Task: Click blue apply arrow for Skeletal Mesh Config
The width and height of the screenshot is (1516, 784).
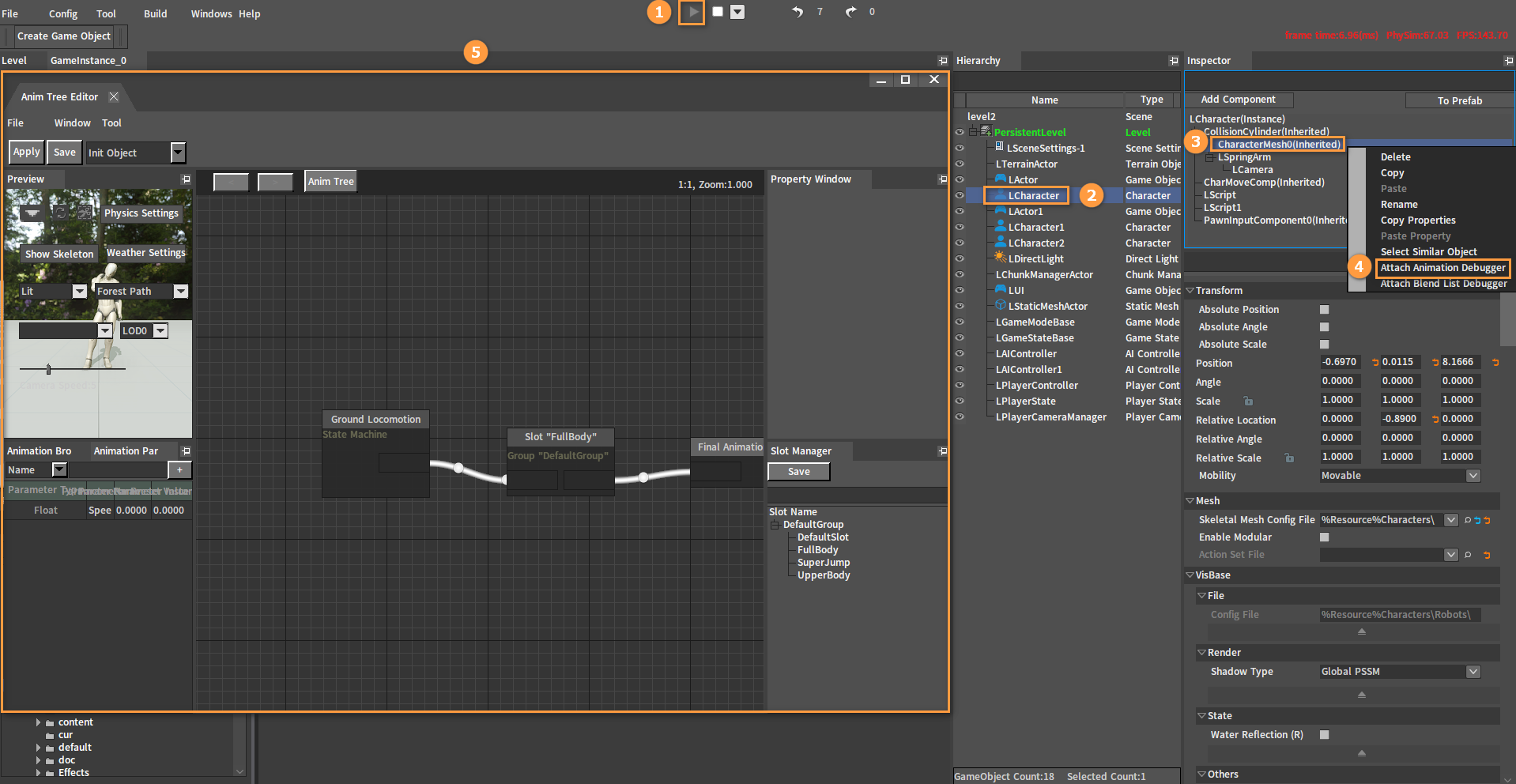Action: 1477,520
